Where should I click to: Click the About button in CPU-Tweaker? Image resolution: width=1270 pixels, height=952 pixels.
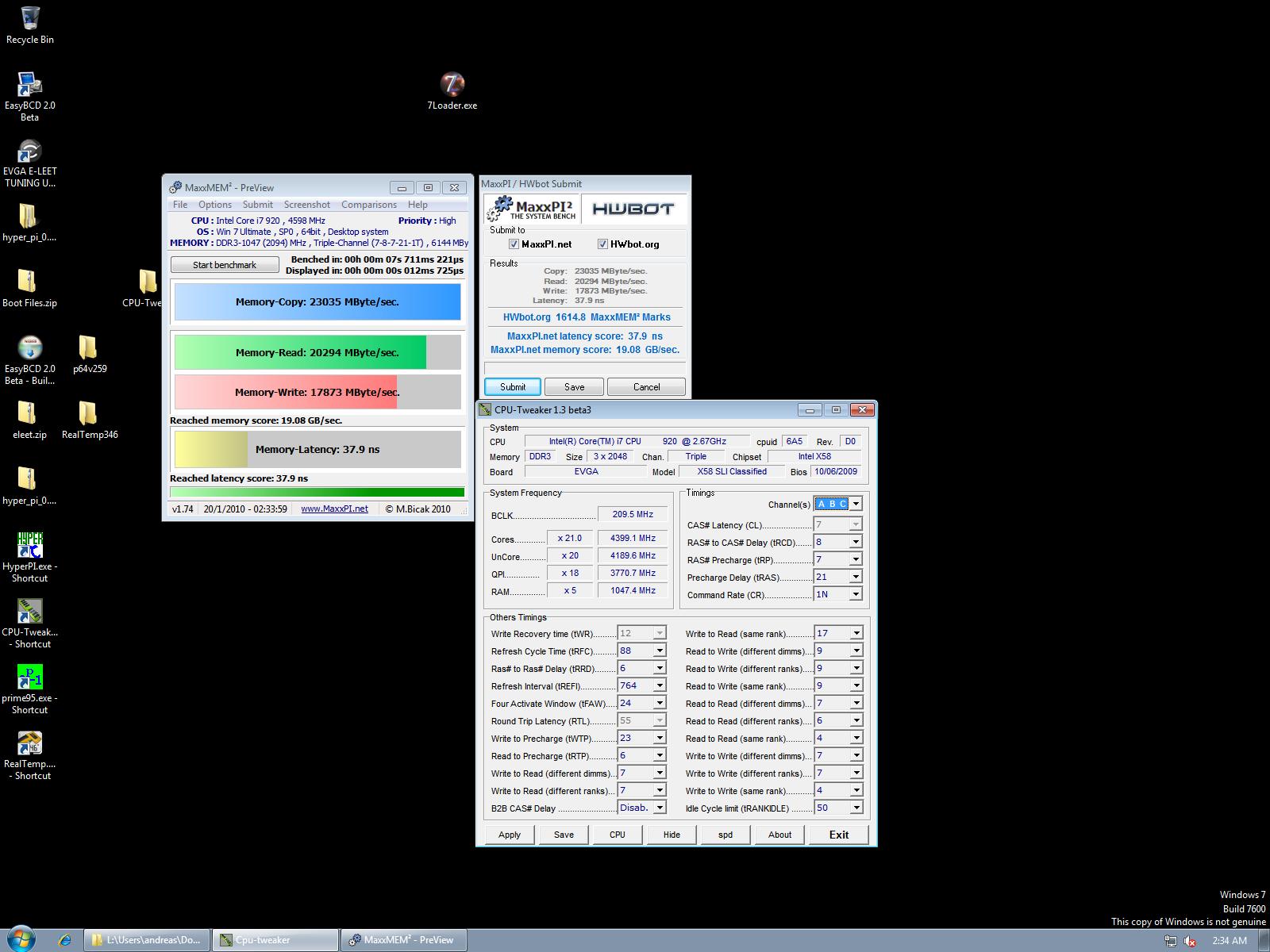point(779,835)
